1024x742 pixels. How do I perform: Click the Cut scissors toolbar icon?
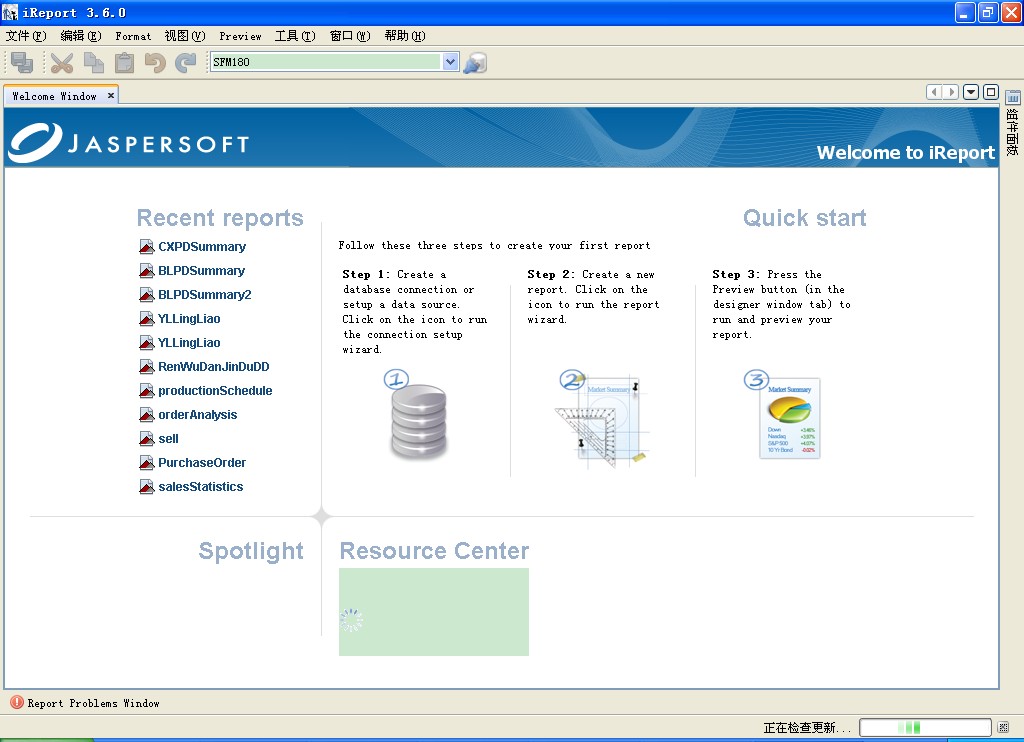(x=61, y=63)
